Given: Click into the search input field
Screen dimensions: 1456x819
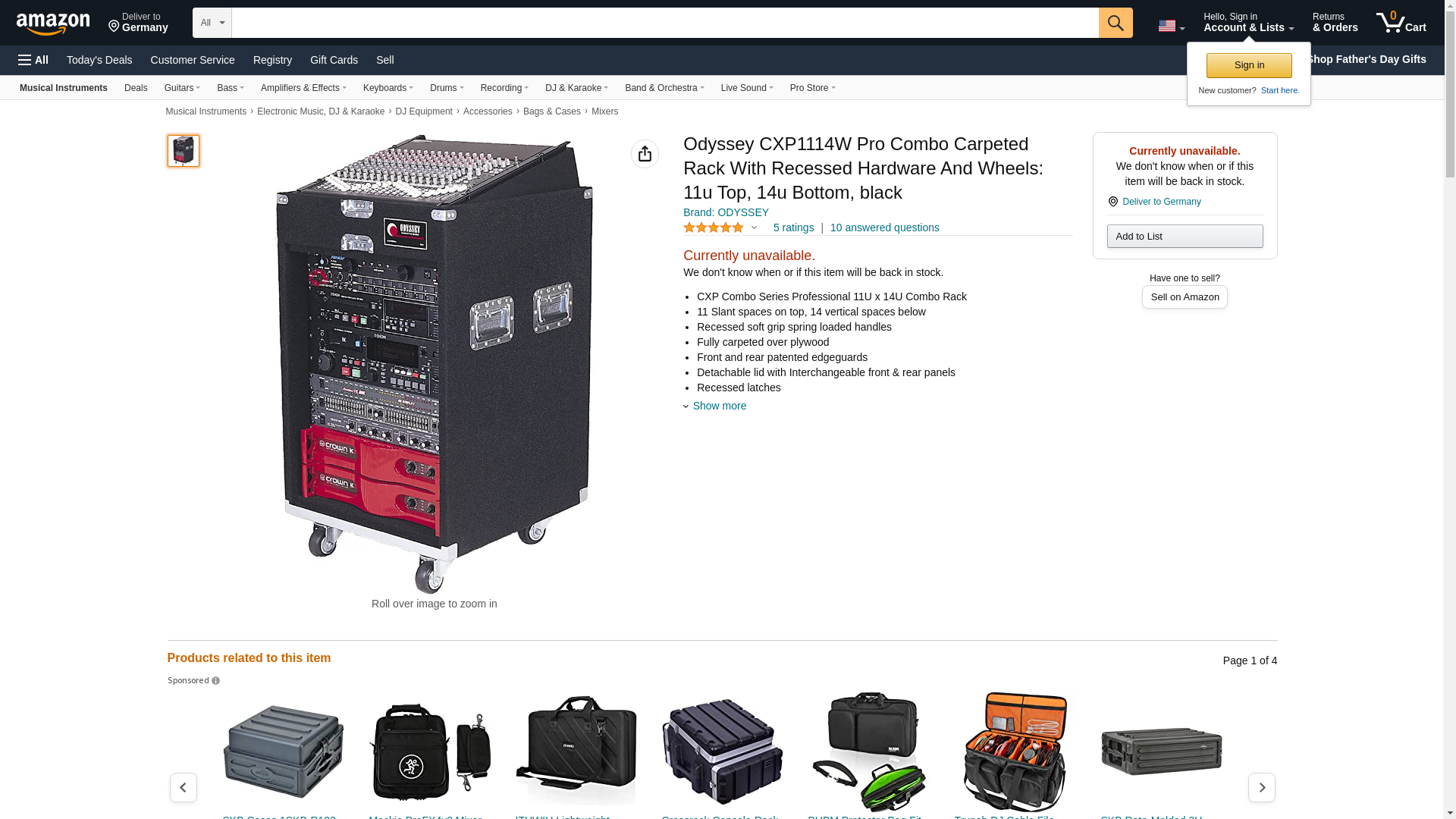Looking at the screenshot, I should point(664,23).
